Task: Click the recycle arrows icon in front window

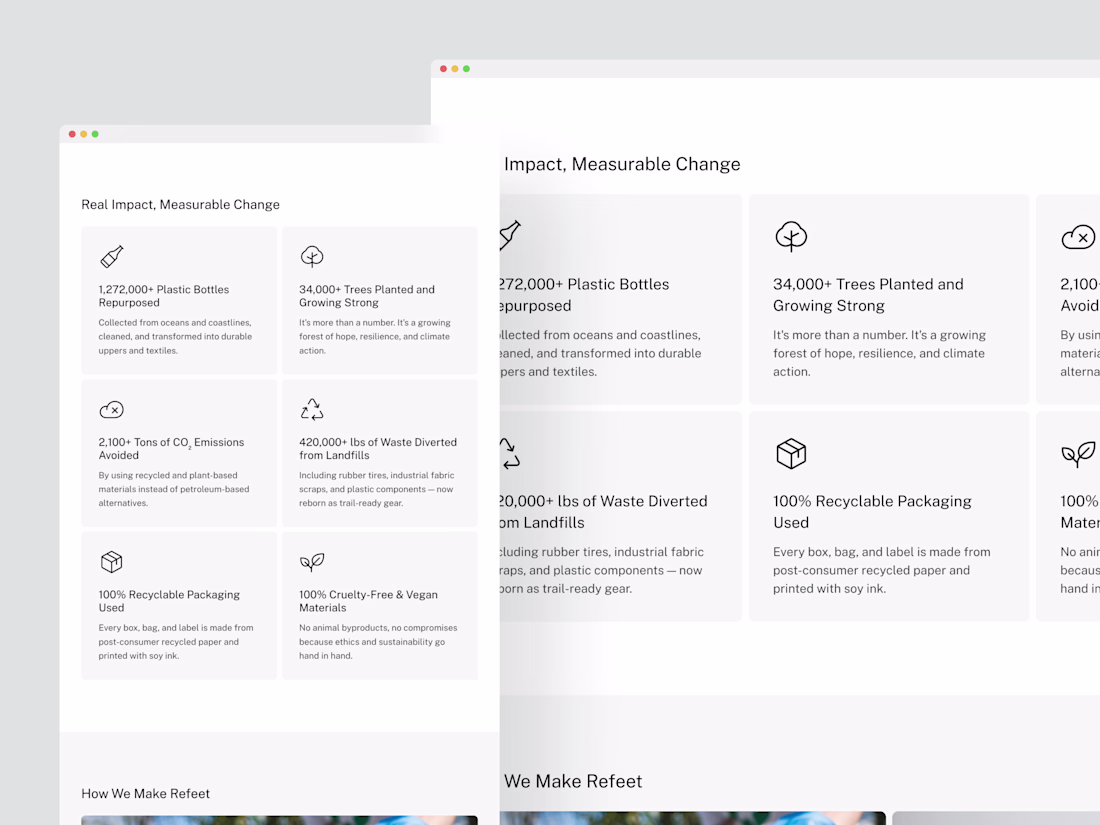Action: 312,409
